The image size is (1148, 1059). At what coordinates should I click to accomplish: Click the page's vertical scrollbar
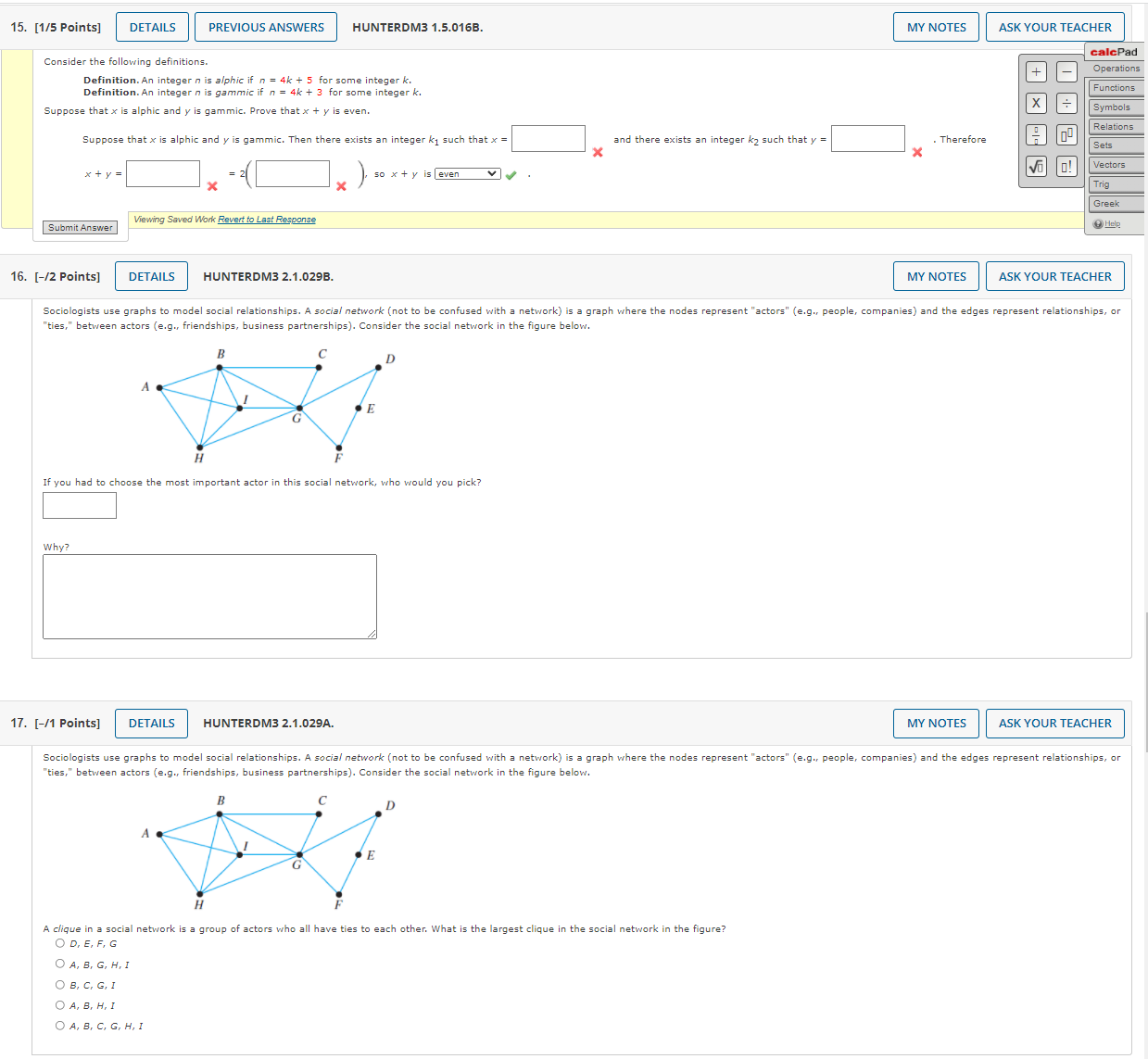point(1146,682)
